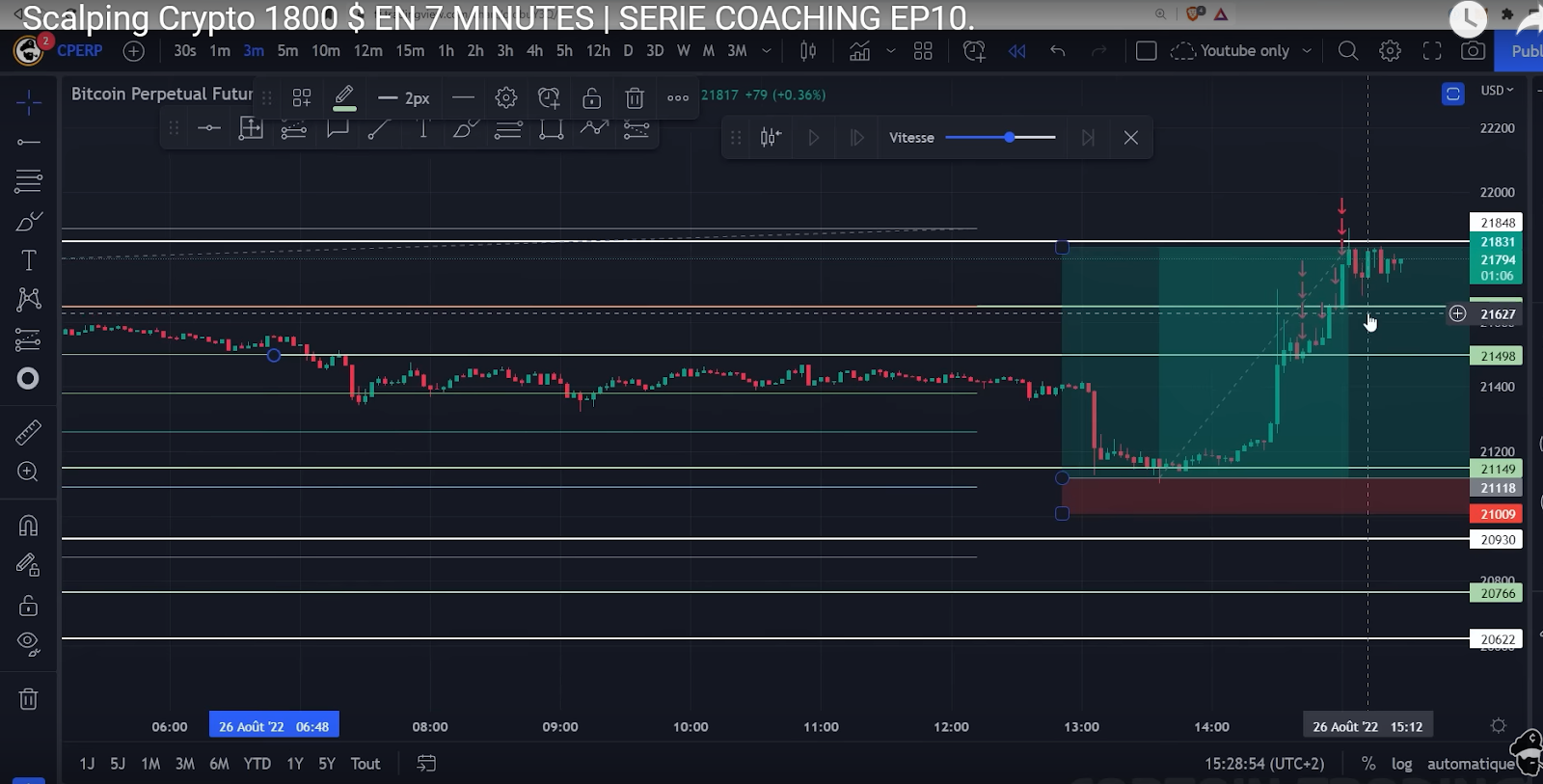This screenshot has height=784, width=1543.
Task: Add a symbol to compare
Action: (x=134, y=51)
